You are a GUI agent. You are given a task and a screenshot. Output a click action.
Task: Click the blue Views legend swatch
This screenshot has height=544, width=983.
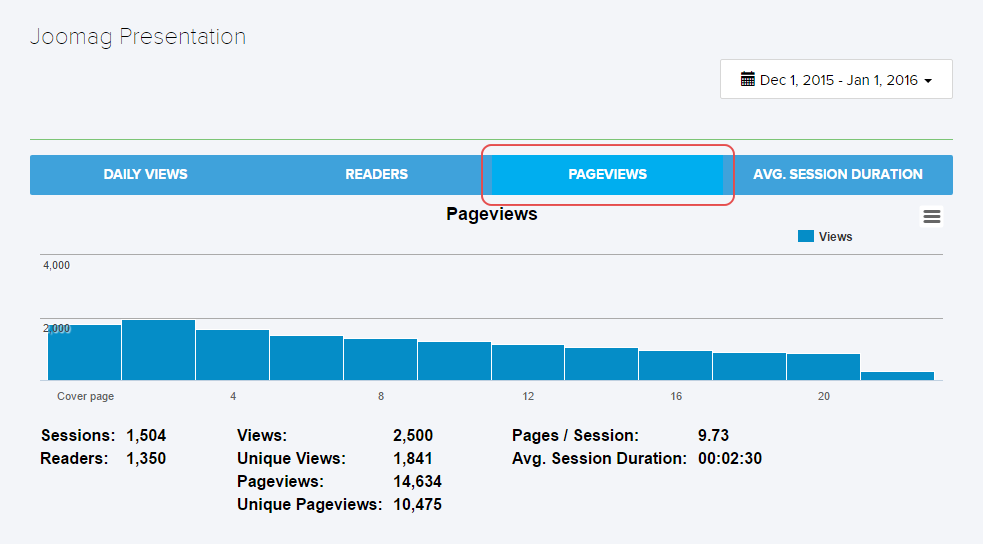pos(806,237)
